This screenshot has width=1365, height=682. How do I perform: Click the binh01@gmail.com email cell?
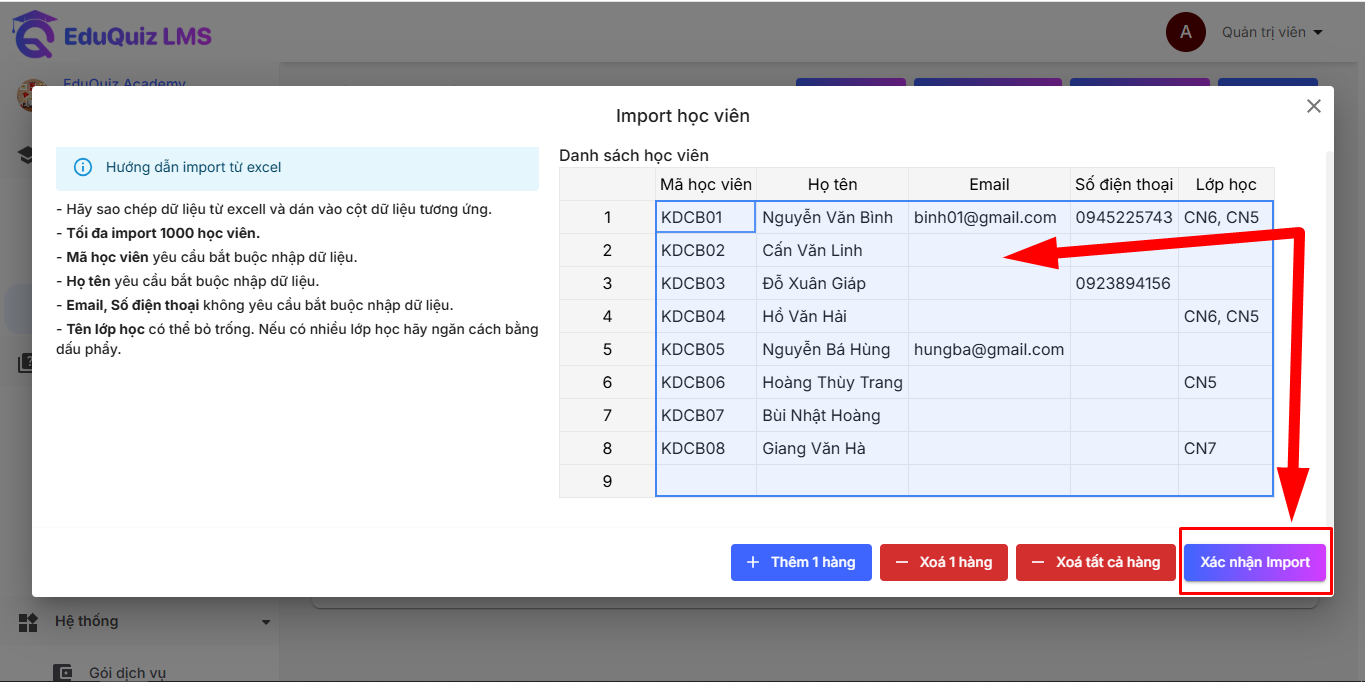point(989,217)
